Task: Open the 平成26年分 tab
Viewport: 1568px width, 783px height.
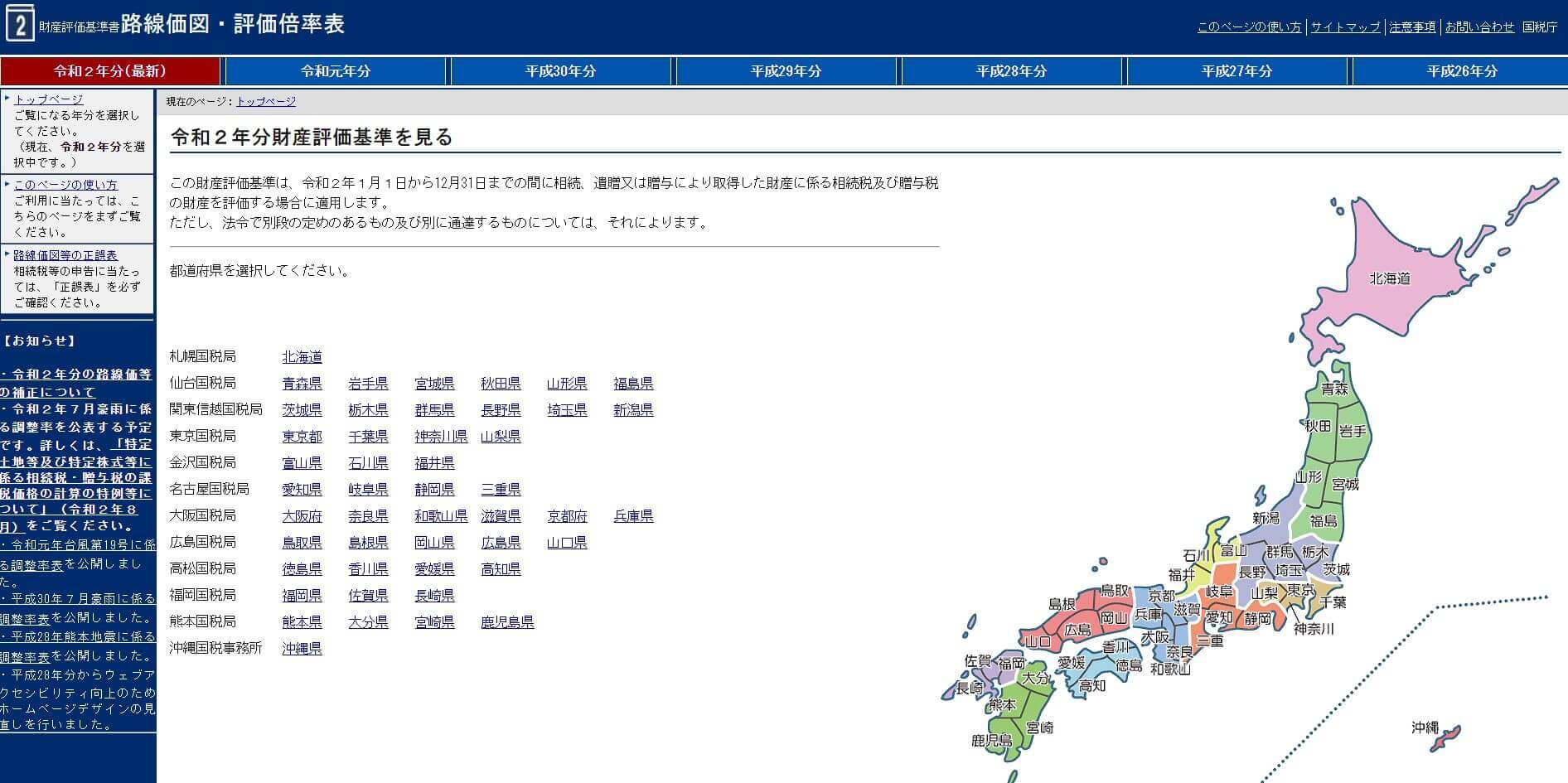Action: tap(1462, 71)
